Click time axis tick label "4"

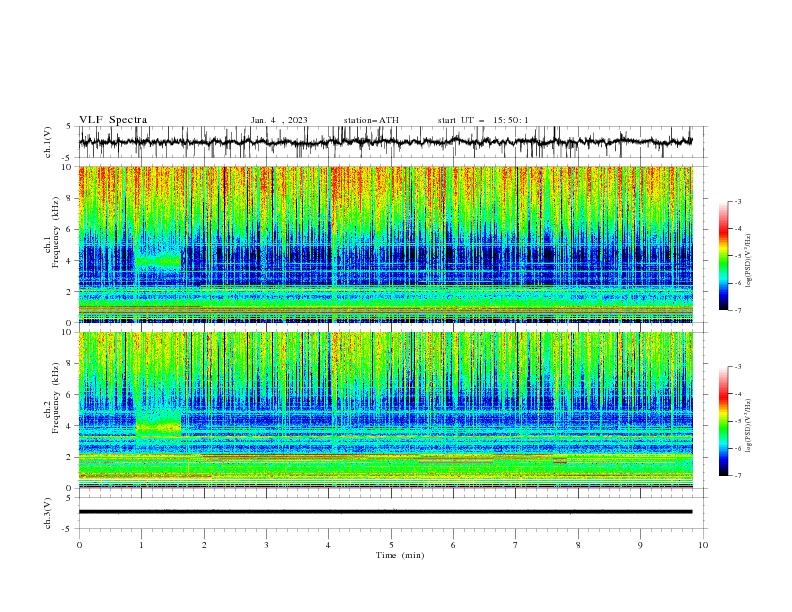[x=328, y=545]
